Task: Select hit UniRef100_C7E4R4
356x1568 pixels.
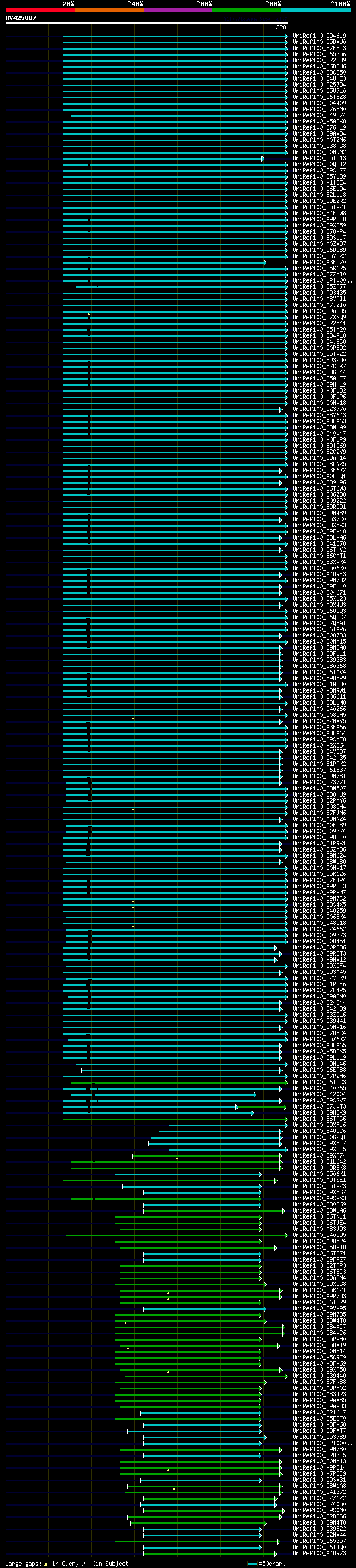Action: pos(319,880)
